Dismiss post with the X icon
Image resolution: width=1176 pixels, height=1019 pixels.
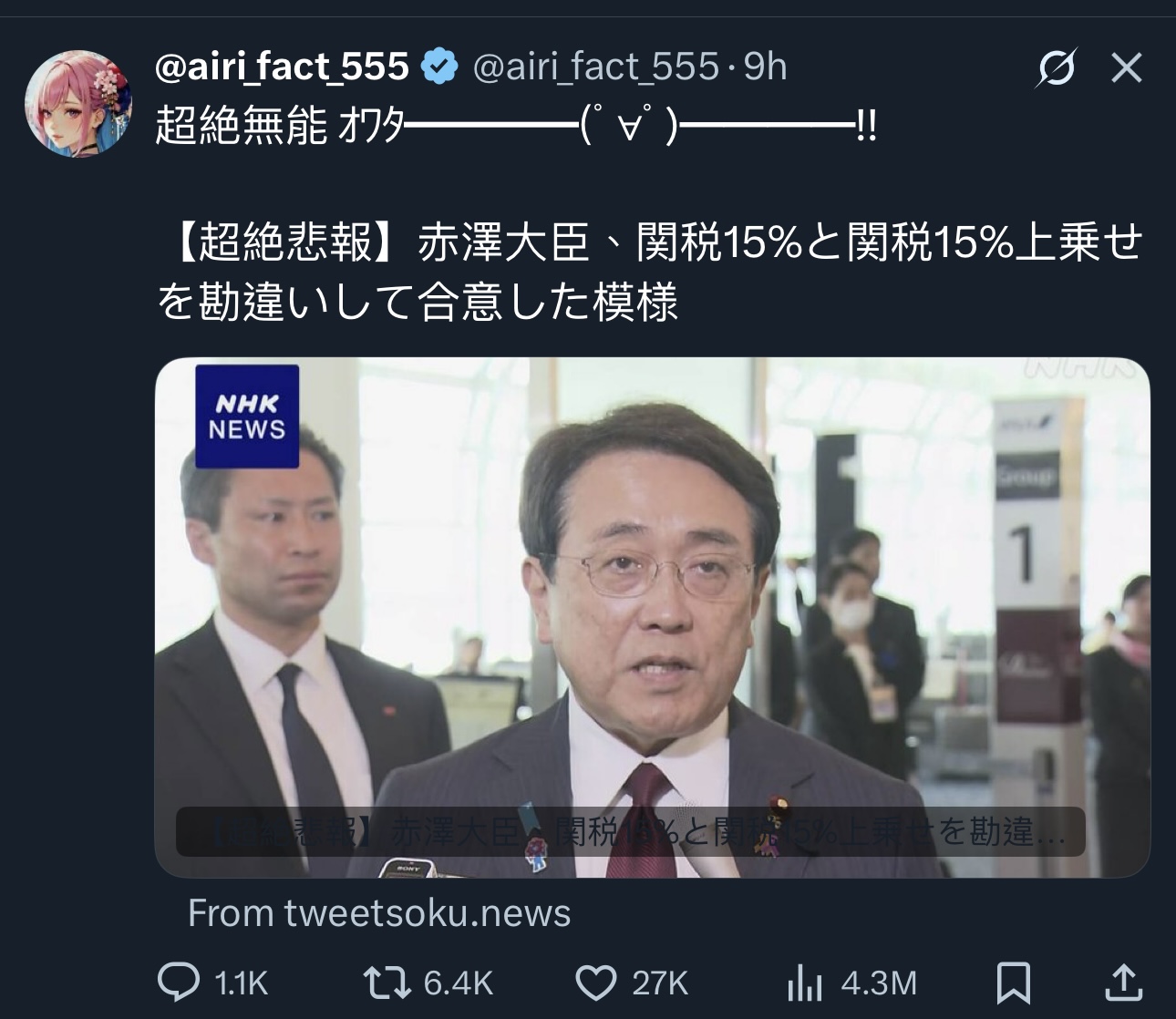1127,67
